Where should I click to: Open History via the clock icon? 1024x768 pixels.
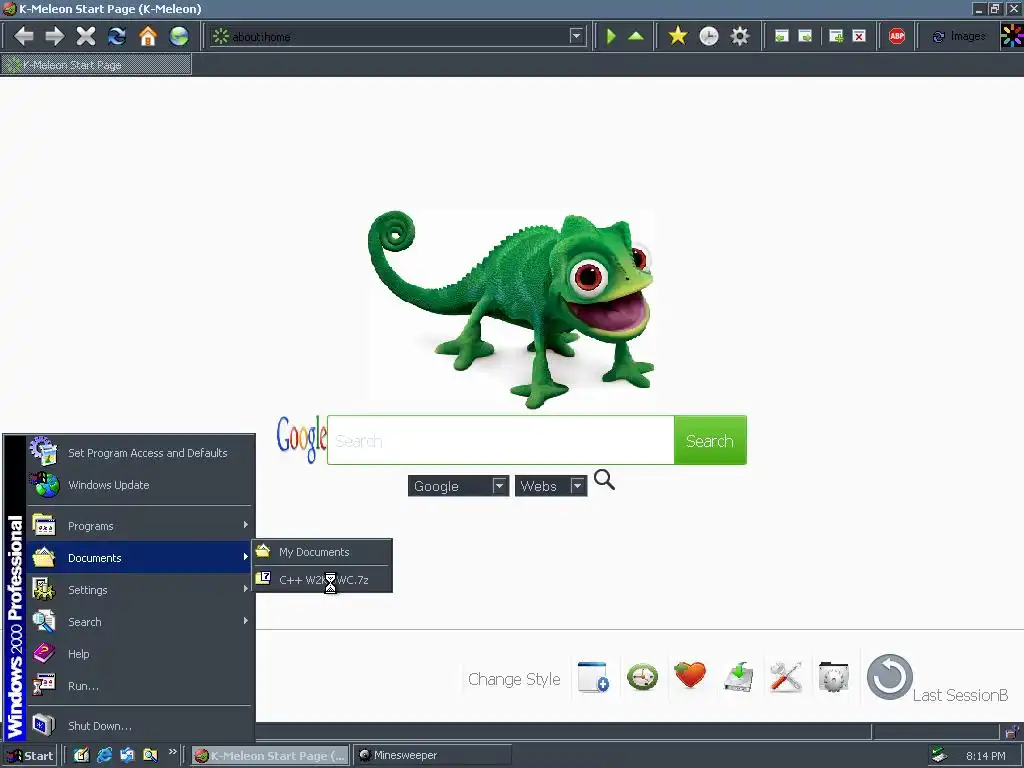click(x=709, y=36)
